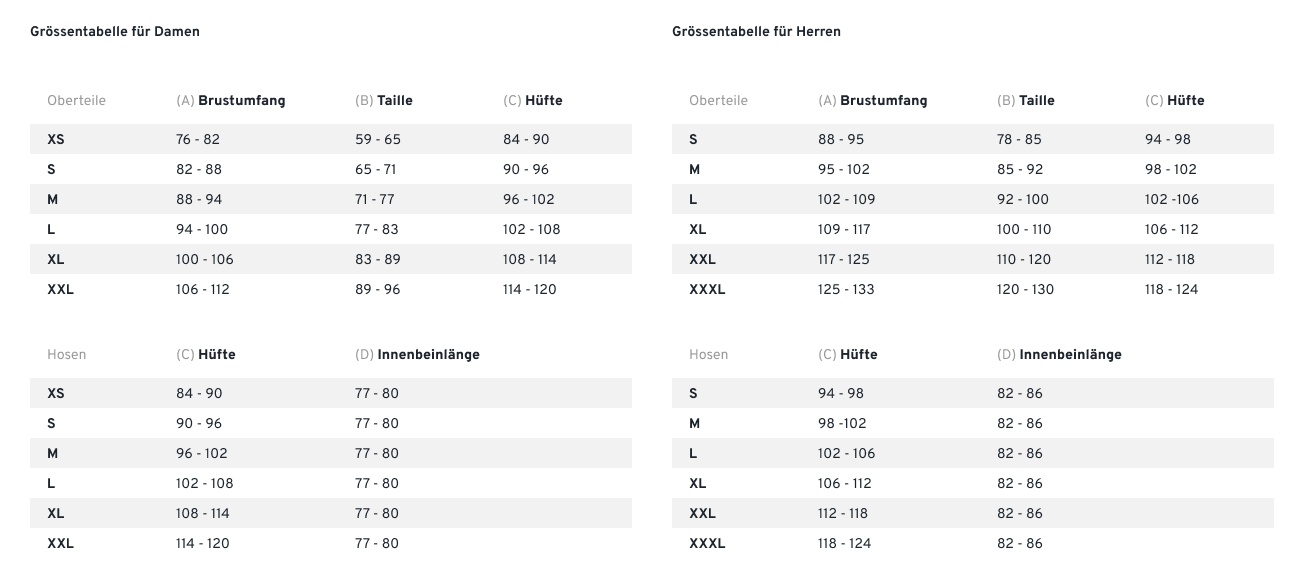Click the "Grössentabelle für Damen" heading
Viewport: 1304px width, 583px height.
coord(115,32)
